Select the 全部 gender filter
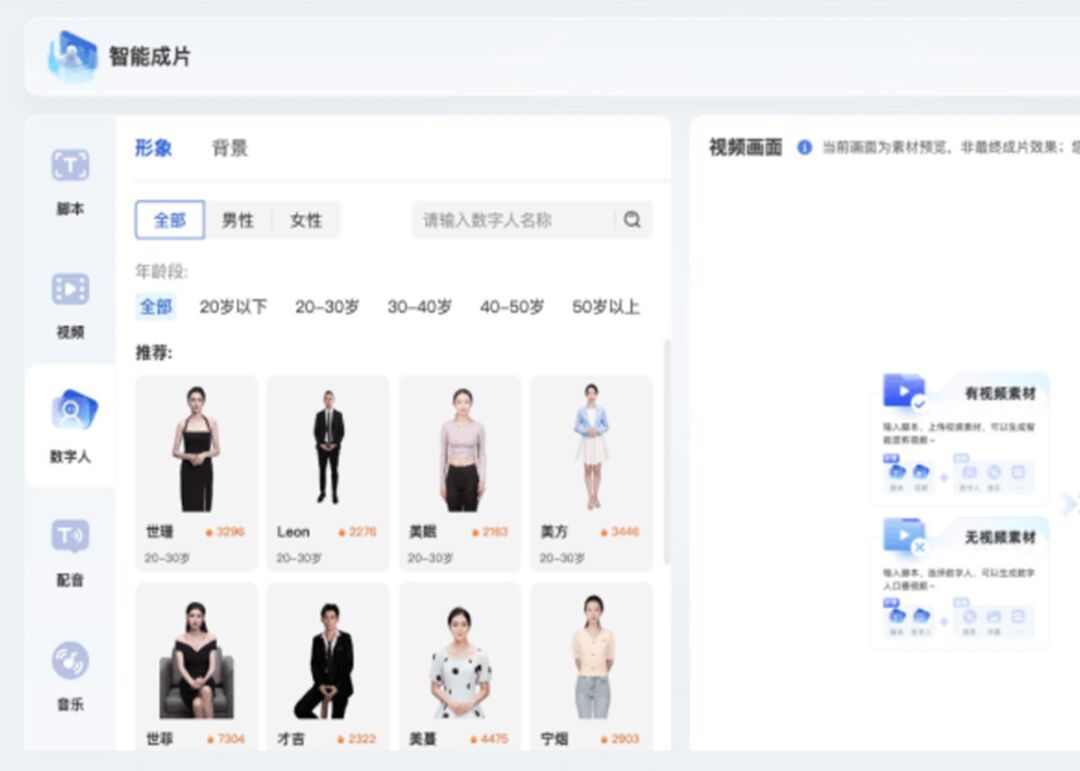Viewport: 1080px width, 771px height. [x=170, y=220]
